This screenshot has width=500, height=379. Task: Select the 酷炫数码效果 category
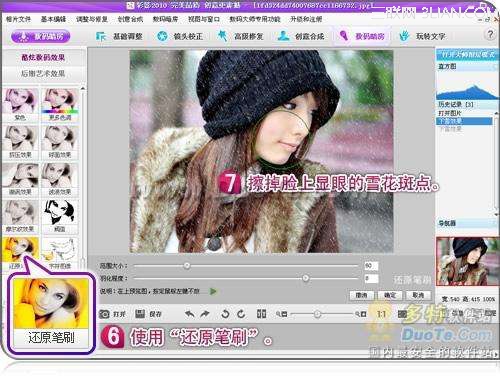(43, 58)
